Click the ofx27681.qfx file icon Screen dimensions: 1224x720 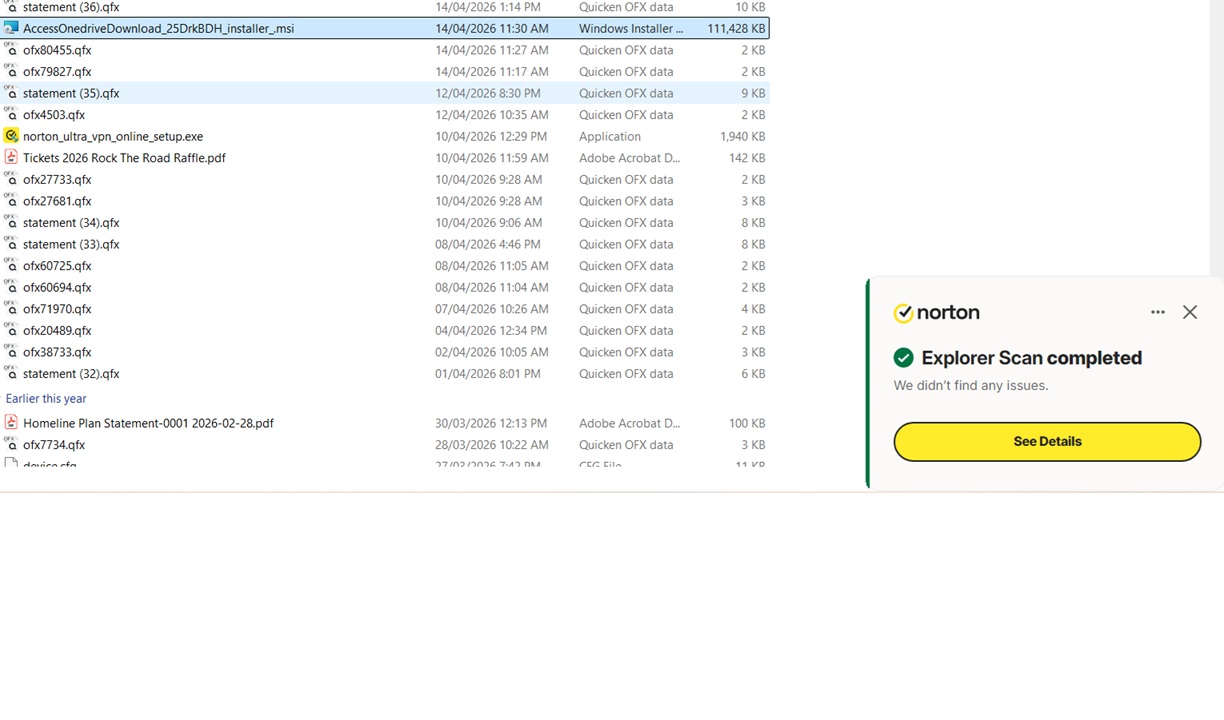[x=11, y=201]
